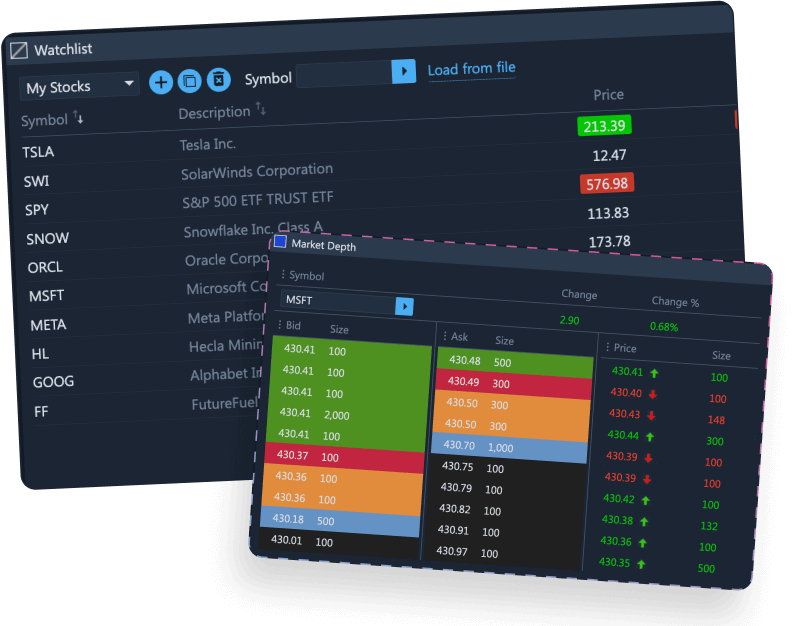Select the green 430.48 ask row
The width and height of the screenshot is (800, 626).
click(x=515, y=363)
